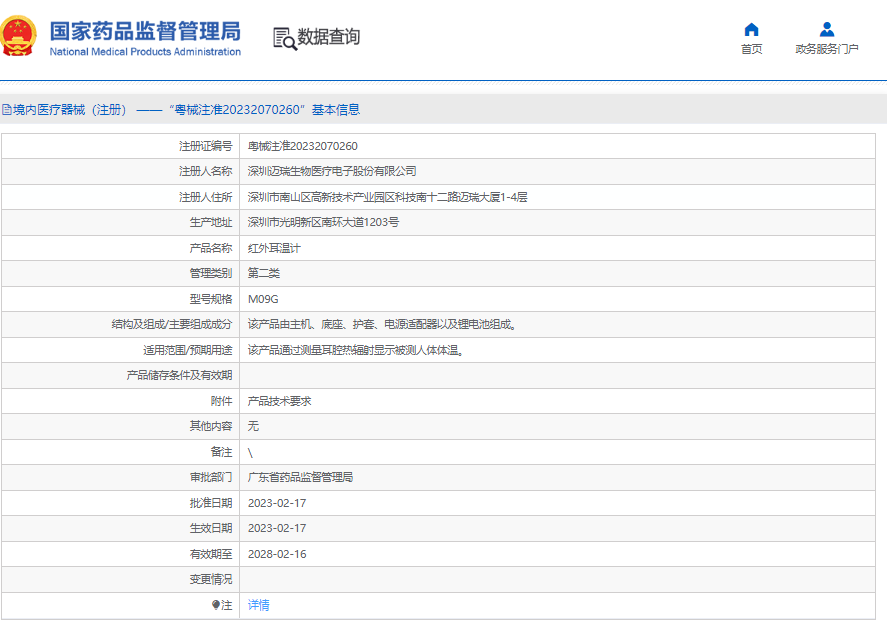Select expiry date 2028-02-16

coord(277,554)
